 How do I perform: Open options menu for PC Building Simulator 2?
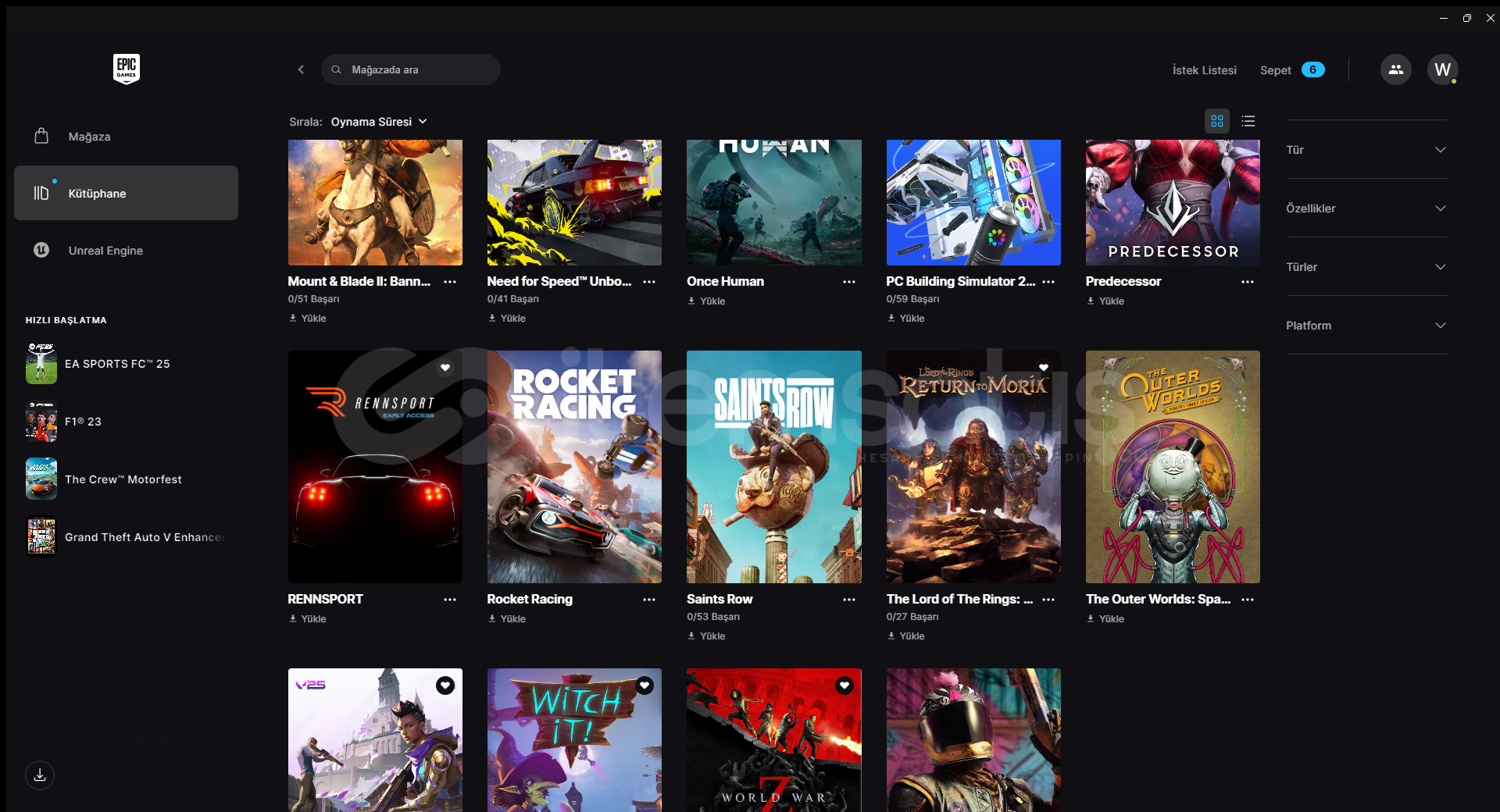(1048, 282)
